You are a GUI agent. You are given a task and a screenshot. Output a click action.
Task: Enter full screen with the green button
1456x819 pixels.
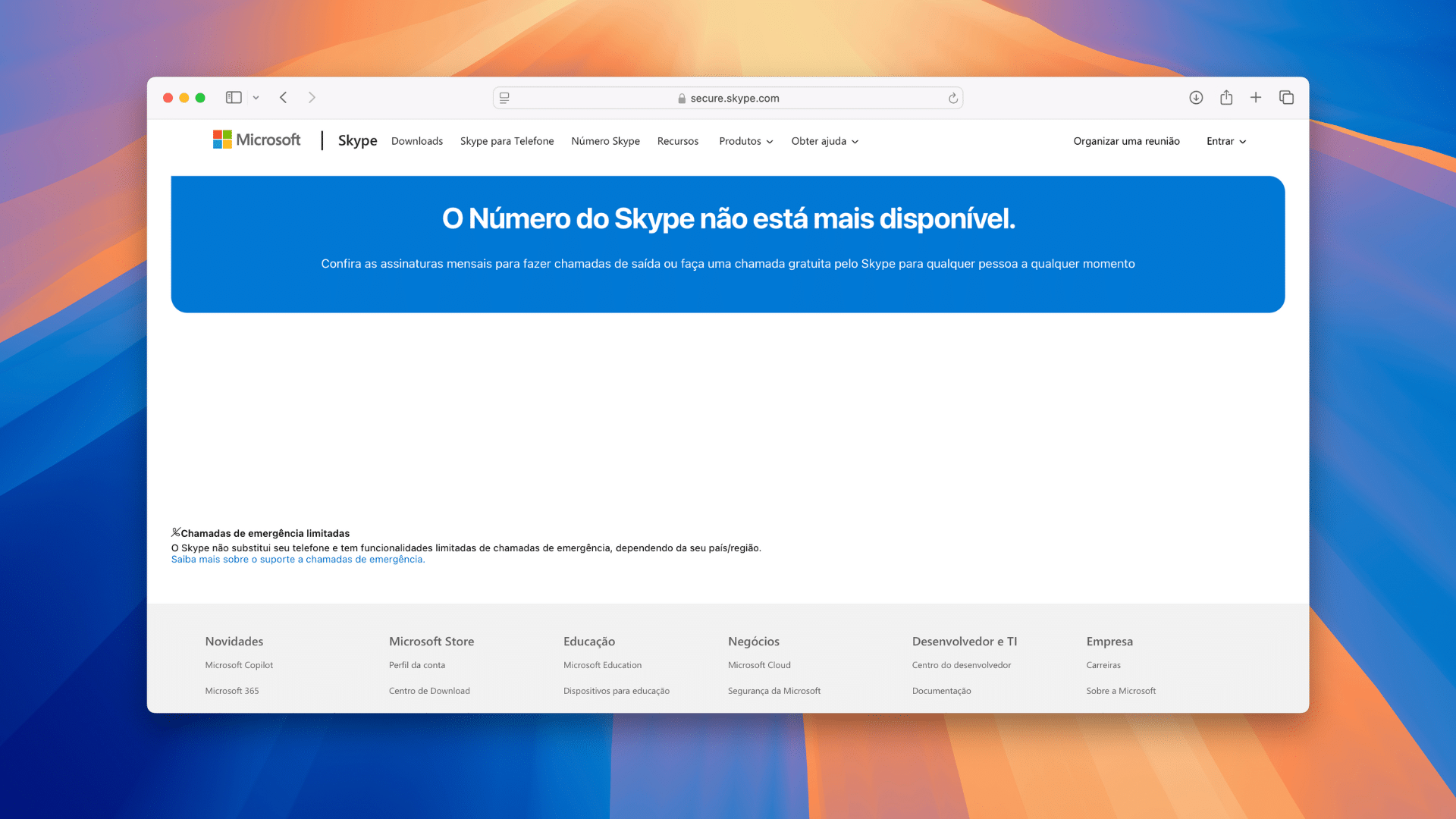(x=200, y=98)
